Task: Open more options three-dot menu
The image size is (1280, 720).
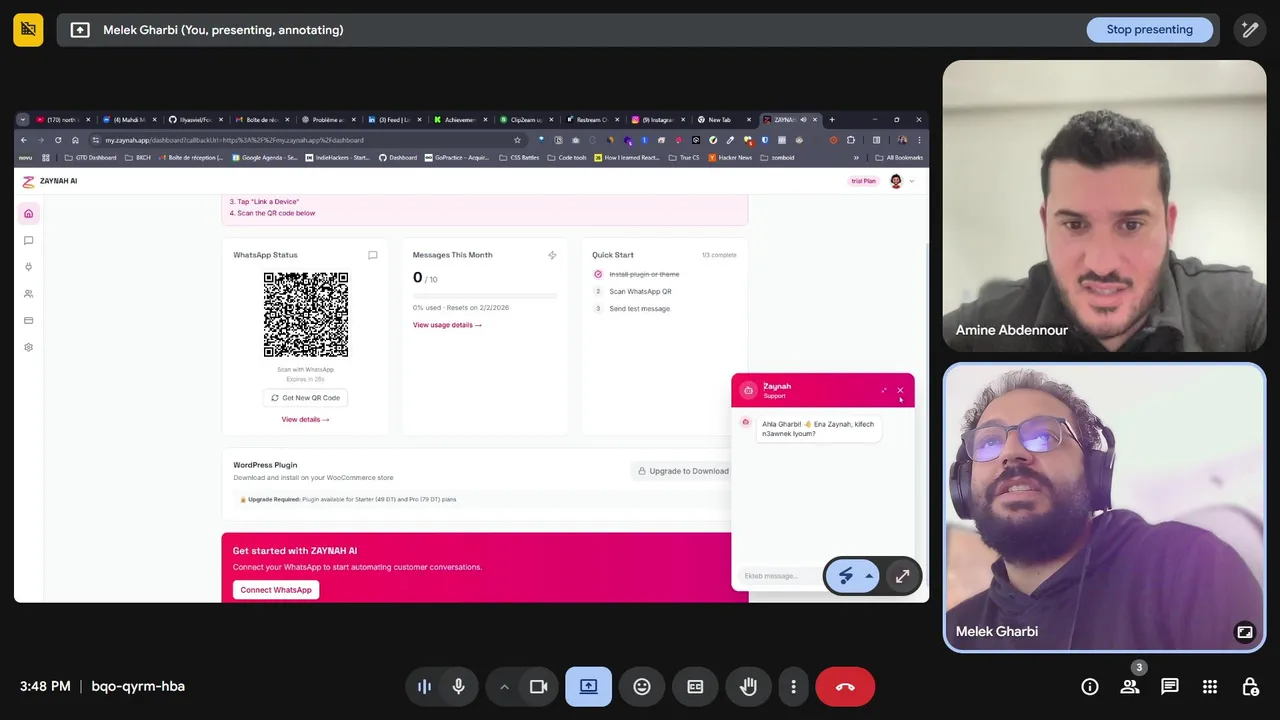Action: pos(793,687)
